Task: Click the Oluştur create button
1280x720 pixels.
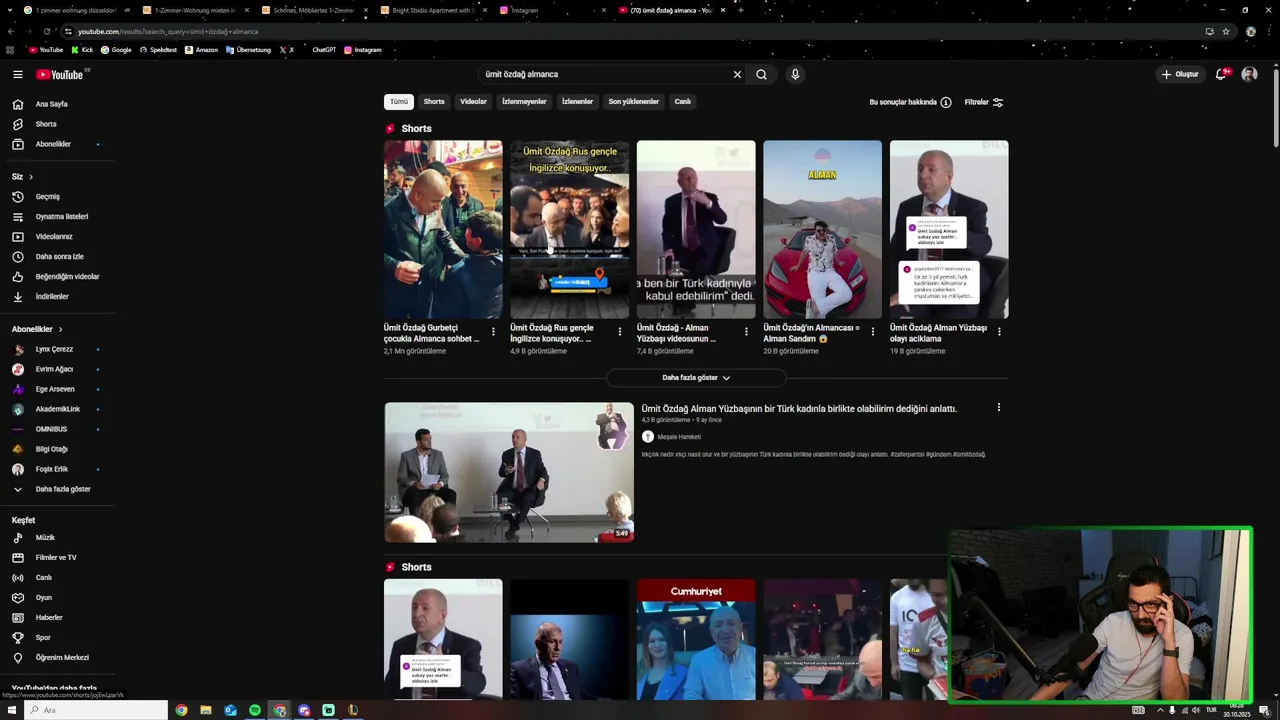Action: [1180, 74]
